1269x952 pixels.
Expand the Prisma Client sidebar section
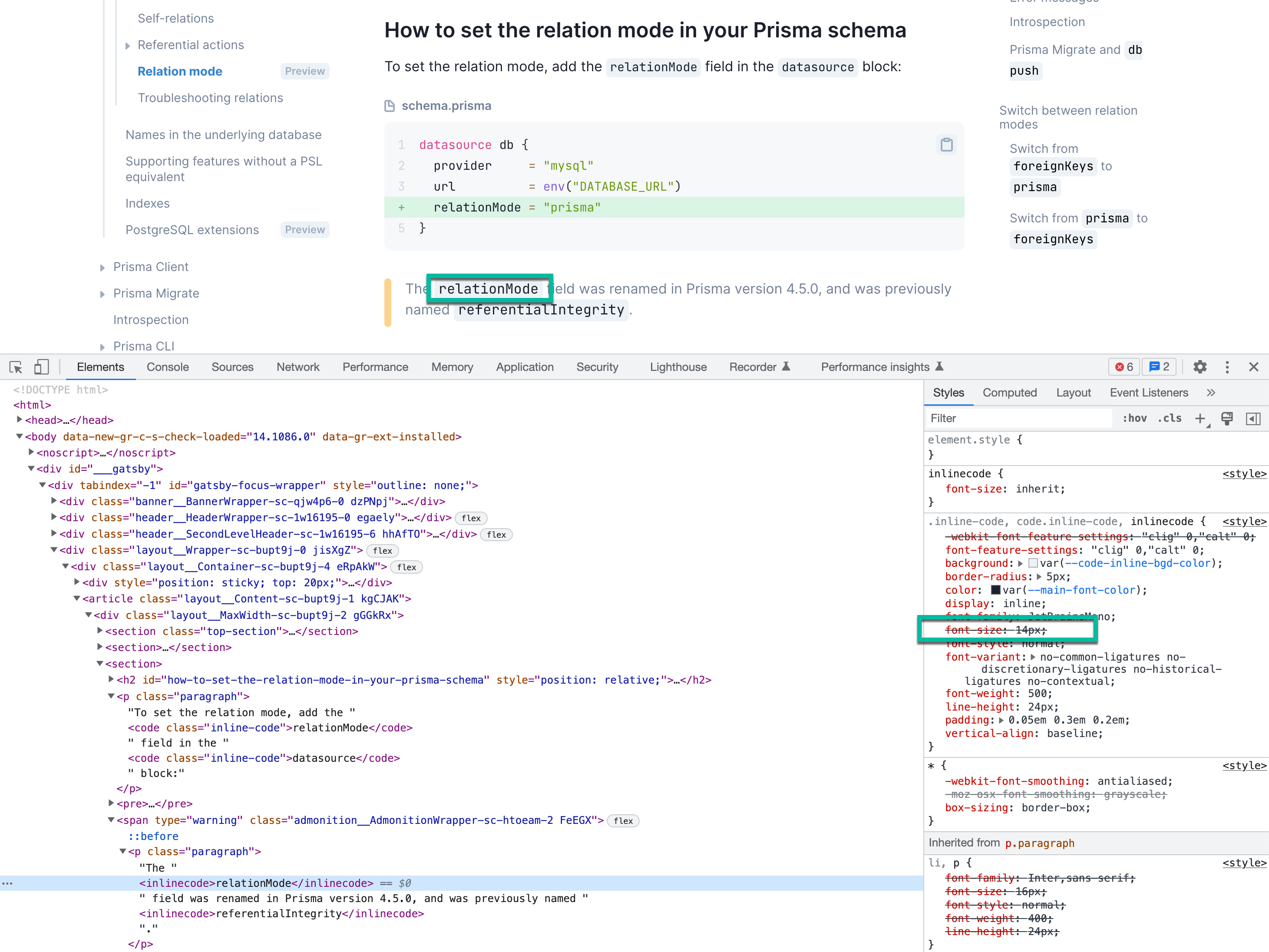(102, 268)
